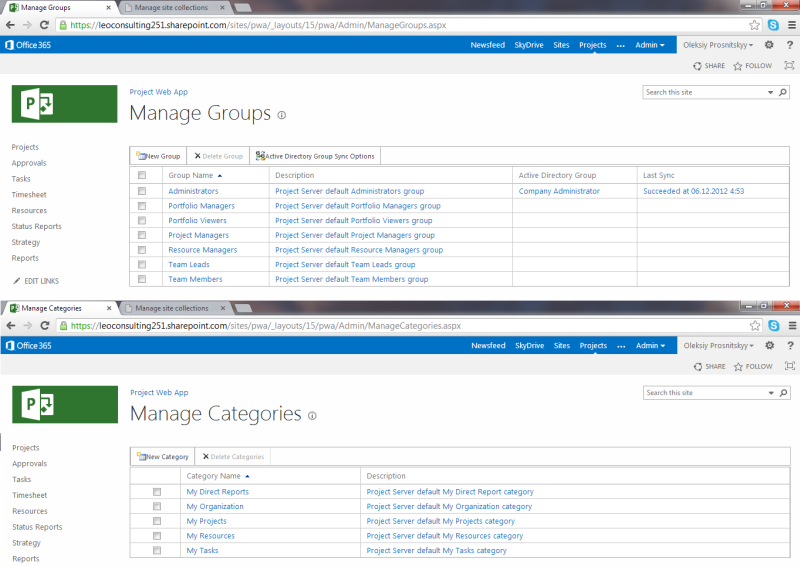This screenshot has width=800, height=566.
Task: Open ellipsis more links in Manage Groups window
Action: pos(620,45)
